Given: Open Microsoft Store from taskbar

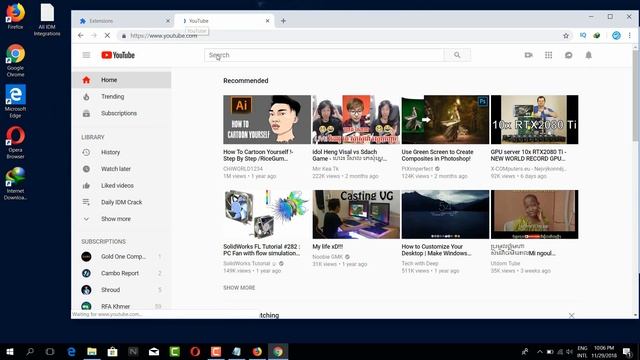Looking at the screenshot, I should pos(113,351).
